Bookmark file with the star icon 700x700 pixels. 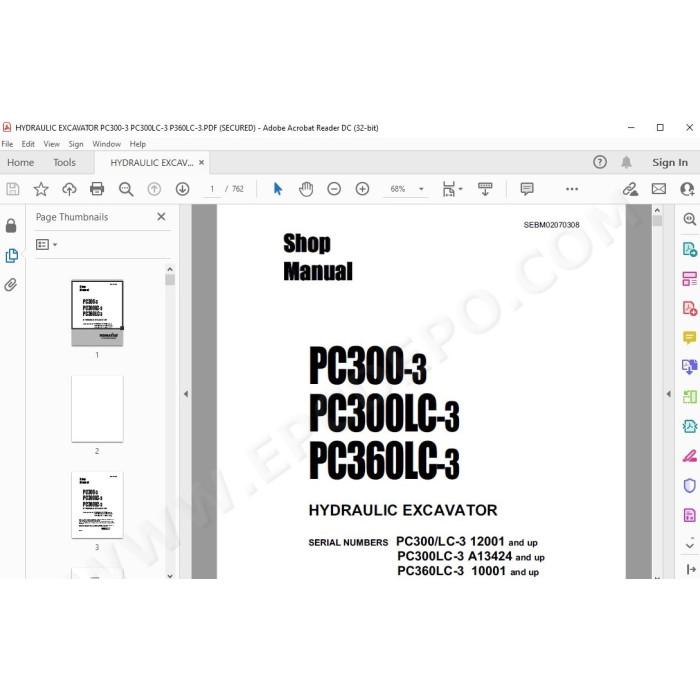click(x=41, y=189)
